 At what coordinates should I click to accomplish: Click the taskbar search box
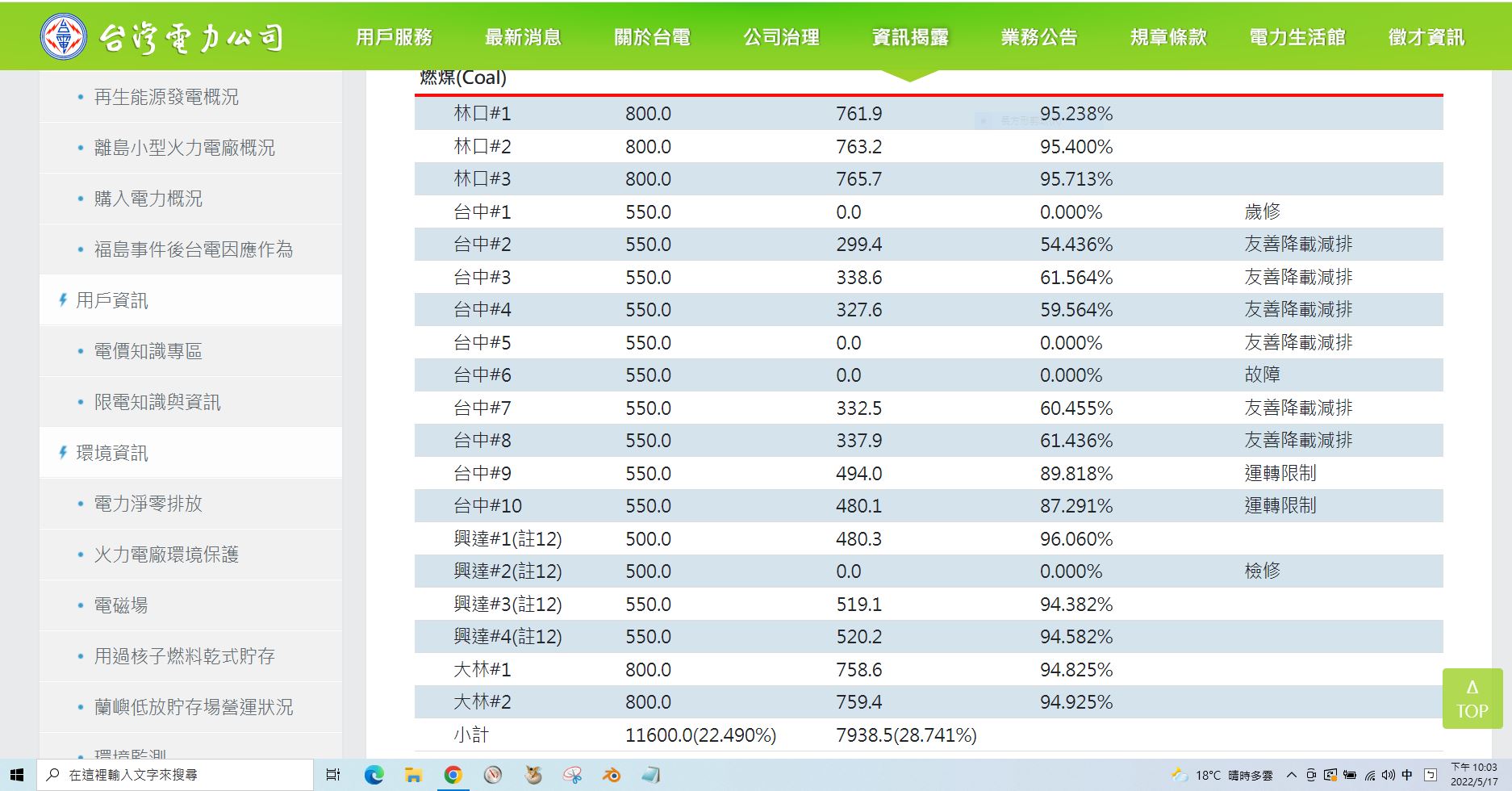point(175,775)
